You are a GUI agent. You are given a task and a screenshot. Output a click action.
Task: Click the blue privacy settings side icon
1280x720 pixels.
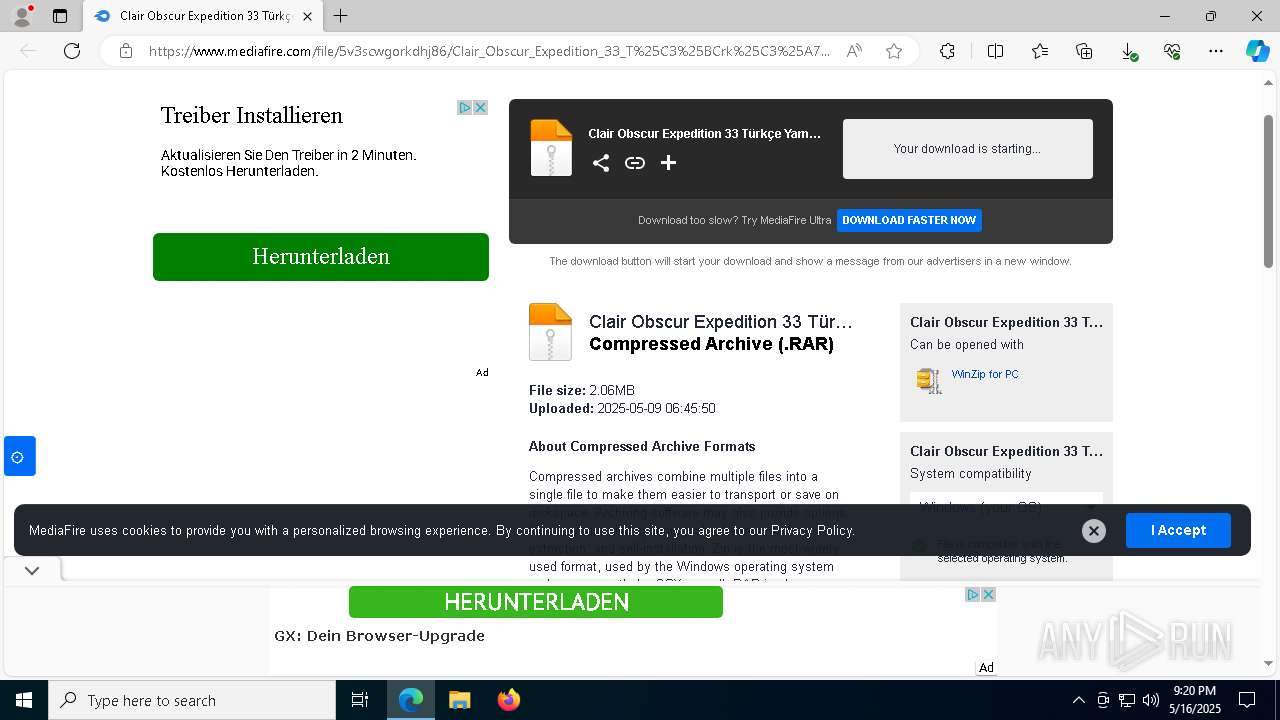19,456
